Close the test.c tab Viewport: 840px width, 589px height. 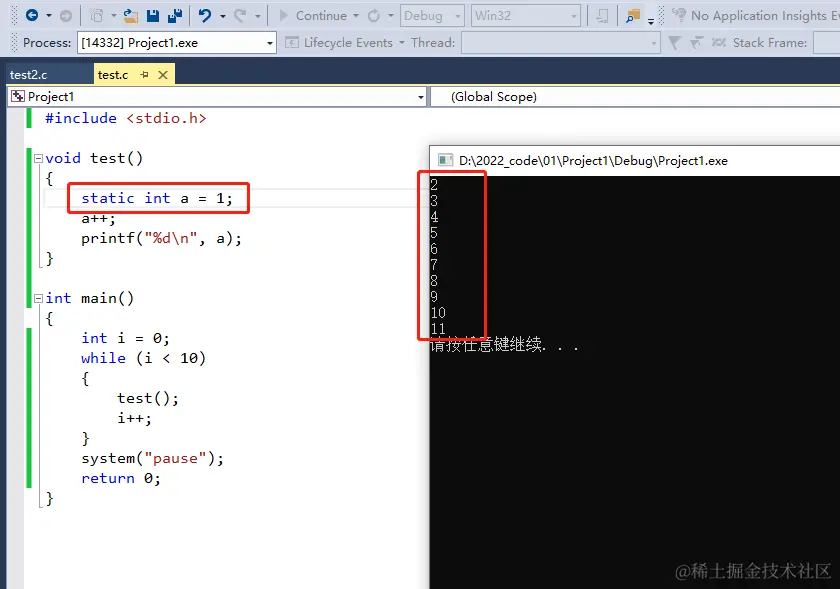[x=163, y=75]
